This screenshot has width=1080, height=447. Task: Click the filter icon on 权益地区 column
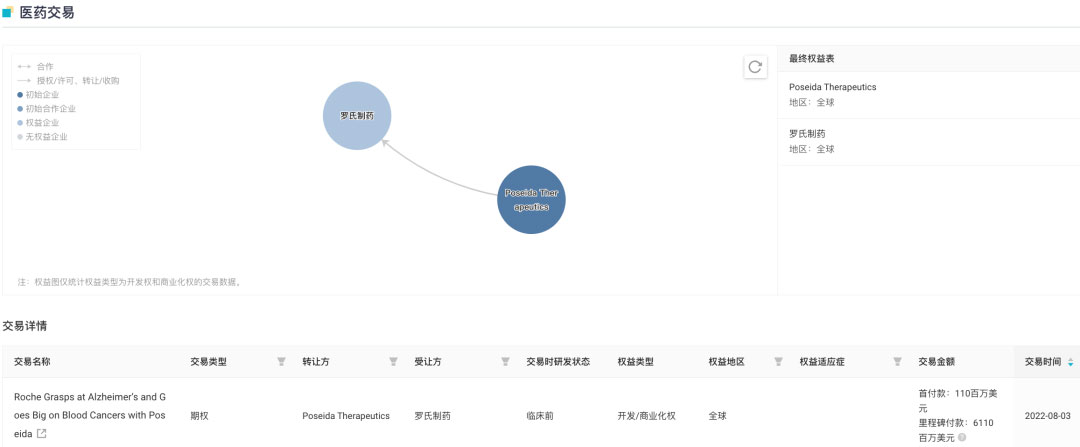click(x=778, y=362)
